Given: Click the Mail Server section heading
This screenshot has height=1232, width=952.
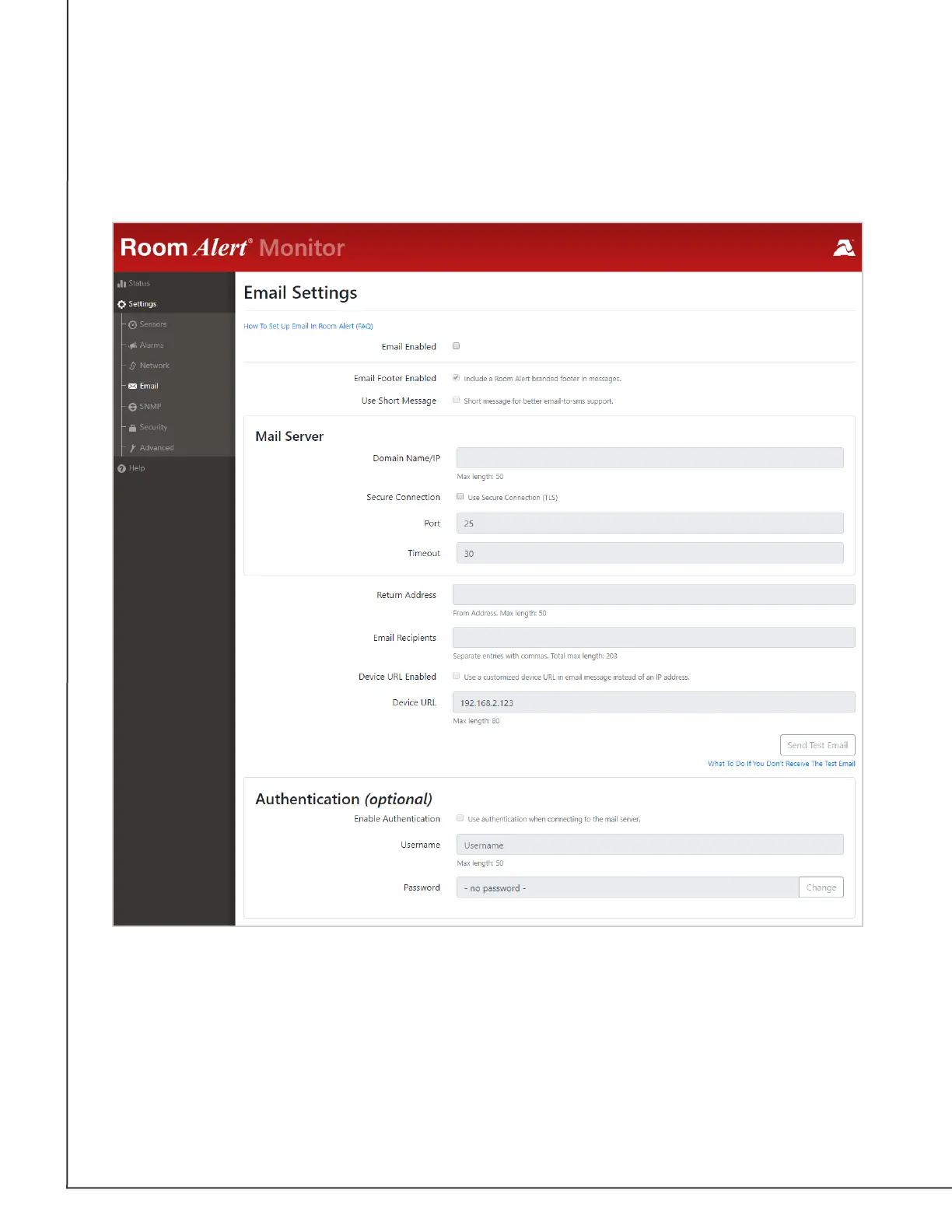Looking at the screenshot, I should (289, 436).
